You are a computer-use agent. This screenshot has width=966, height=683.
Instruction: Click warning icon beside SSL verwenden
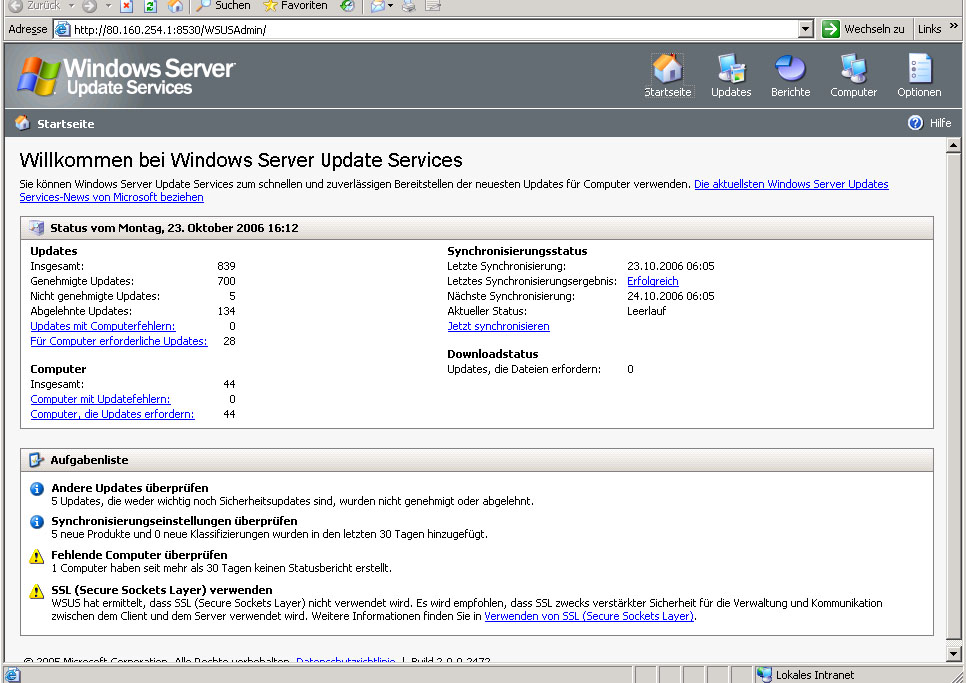tap(37, 591)
